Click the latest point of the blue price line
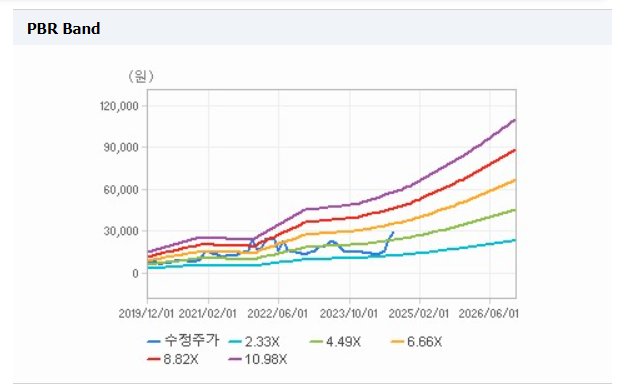 pos(393,232)
